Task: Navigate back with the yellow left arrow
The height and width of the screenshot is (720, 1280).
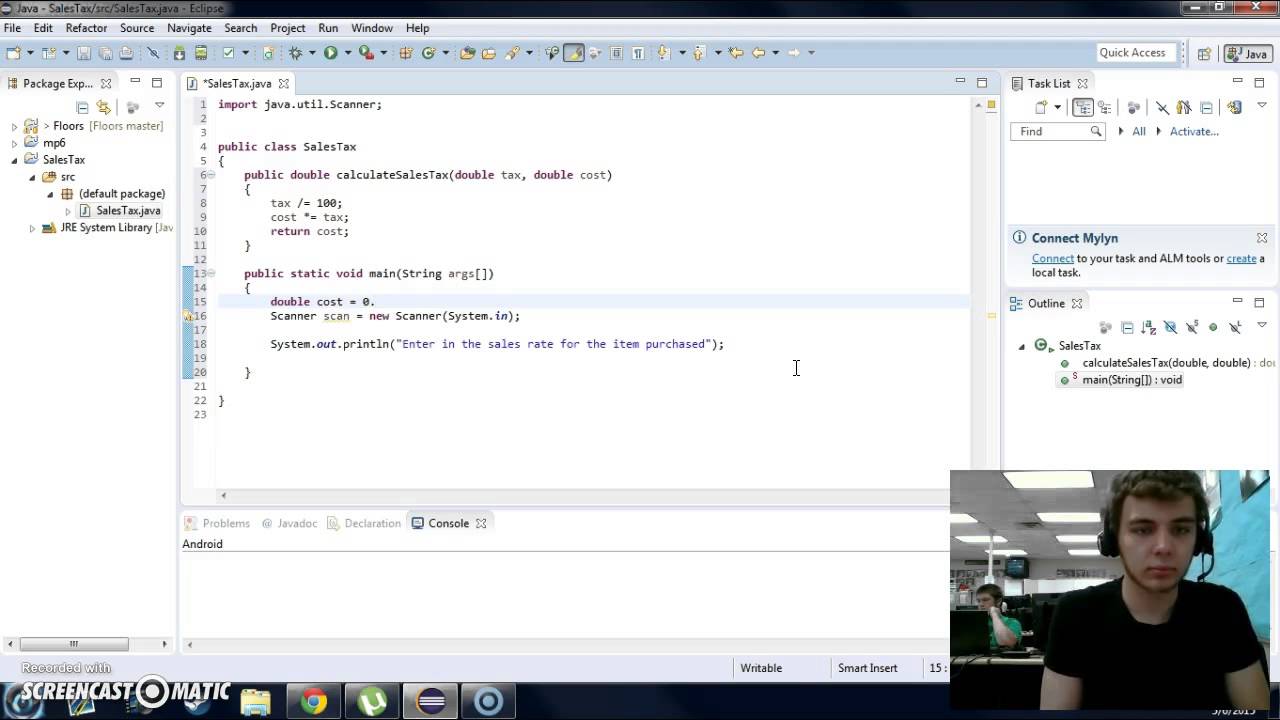Action: tap(758, 53)
